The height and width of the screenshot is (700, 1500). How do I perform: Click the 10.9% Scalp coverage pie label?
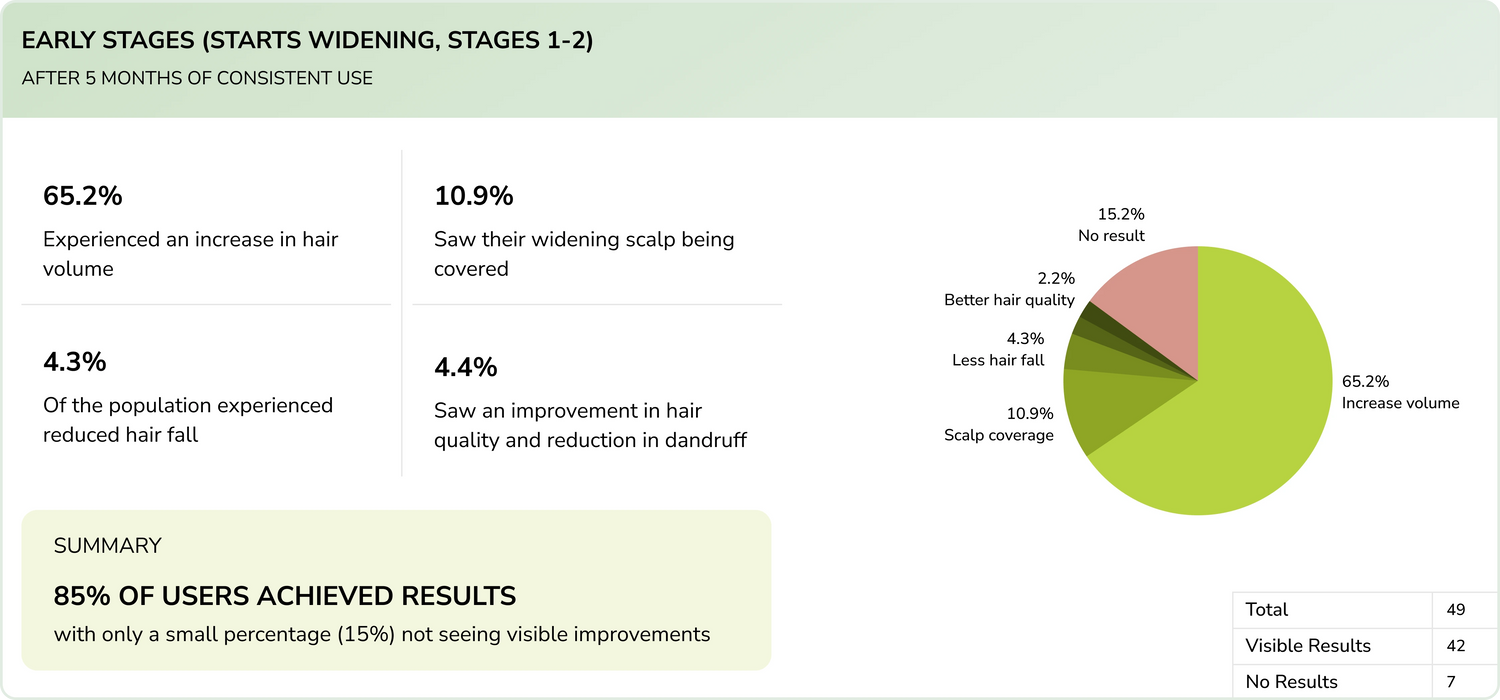click(x=999, y=424)
